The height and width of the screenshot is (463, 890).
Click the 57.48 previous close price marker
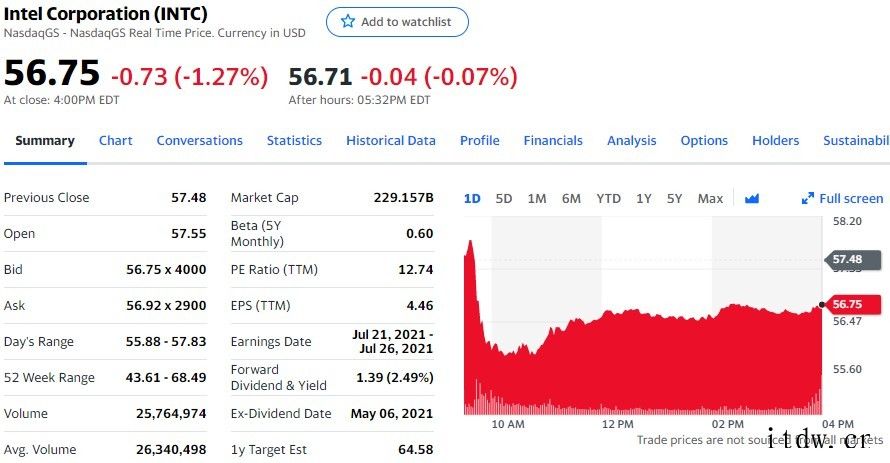click(848, 259)
